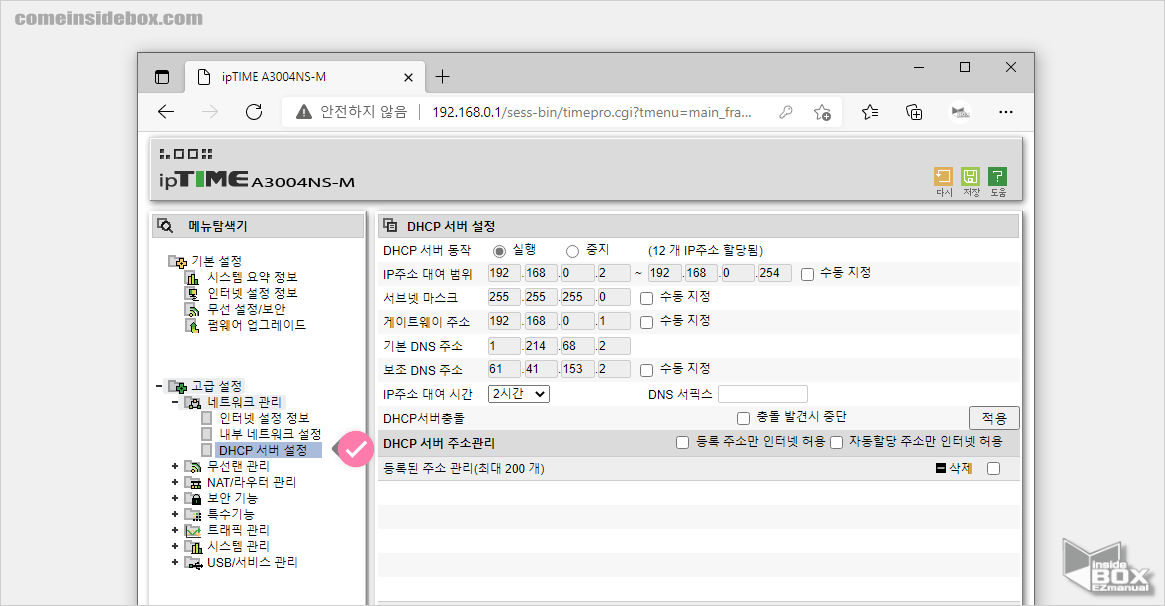
Task: Click the 펌웨어 업그레이드 icon
Action: (x=192, y=325)
